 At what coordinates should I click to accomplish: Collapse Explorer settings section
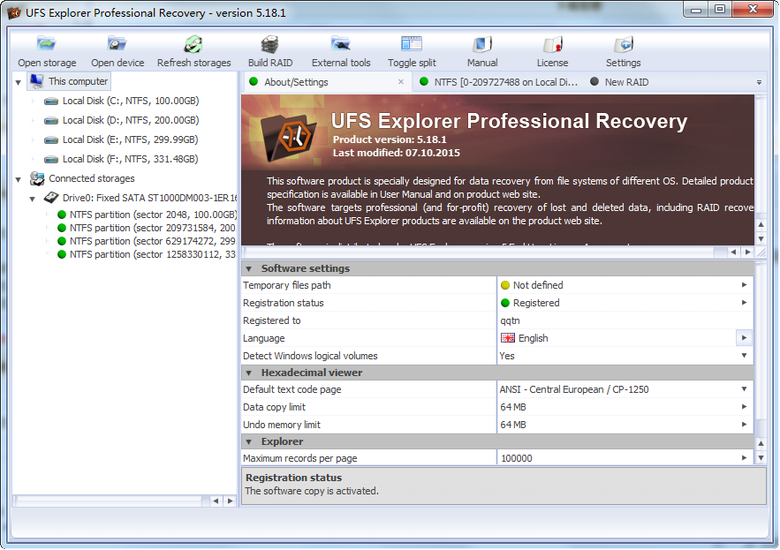pos(249,442)
